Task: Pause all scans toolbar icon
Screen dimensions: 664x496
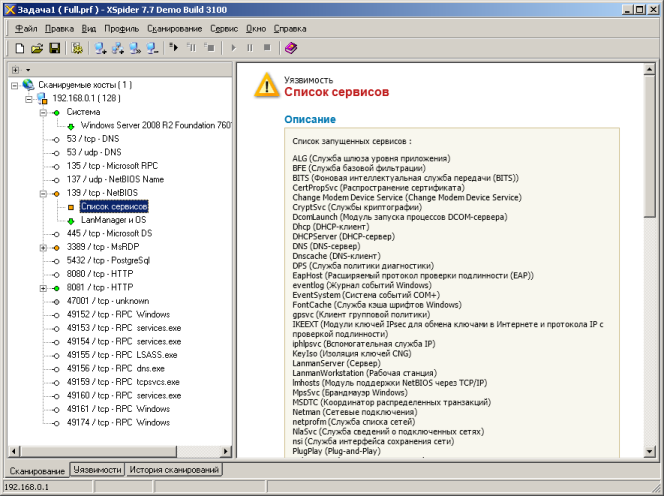Action: (191, 47)
